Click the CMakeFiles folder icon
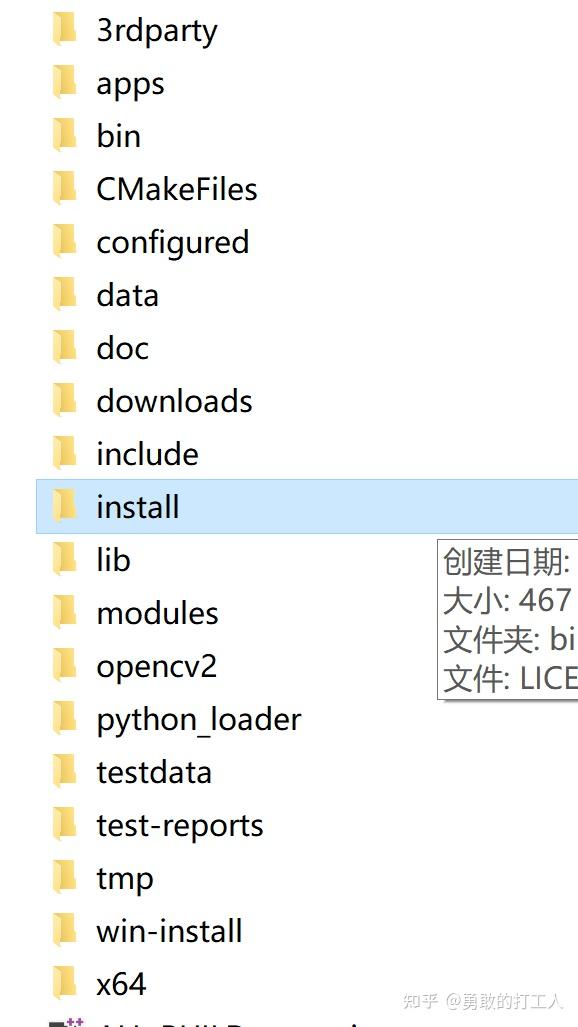 click(x=65, y=189)
